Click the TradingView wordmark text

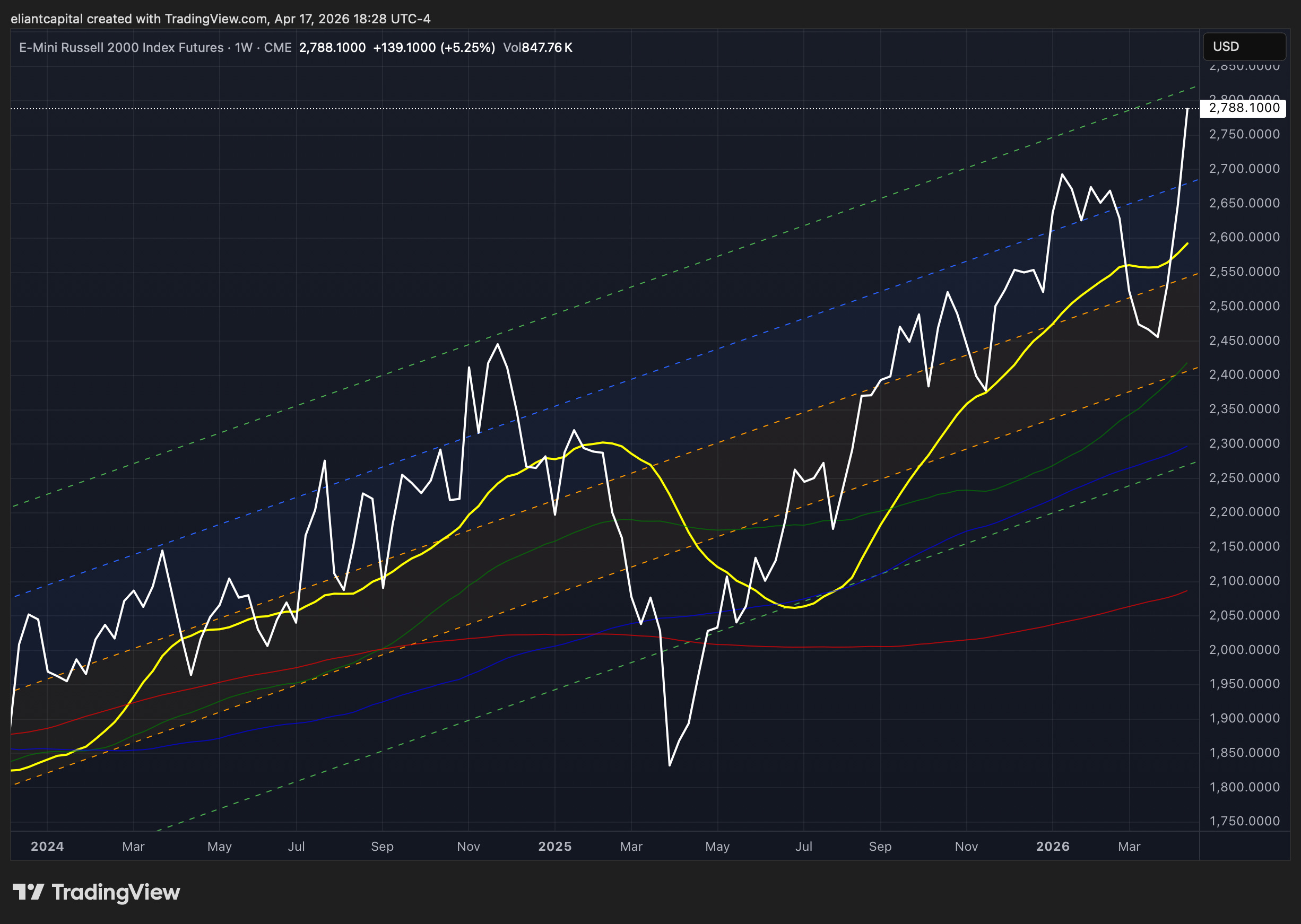click(116, 892)
